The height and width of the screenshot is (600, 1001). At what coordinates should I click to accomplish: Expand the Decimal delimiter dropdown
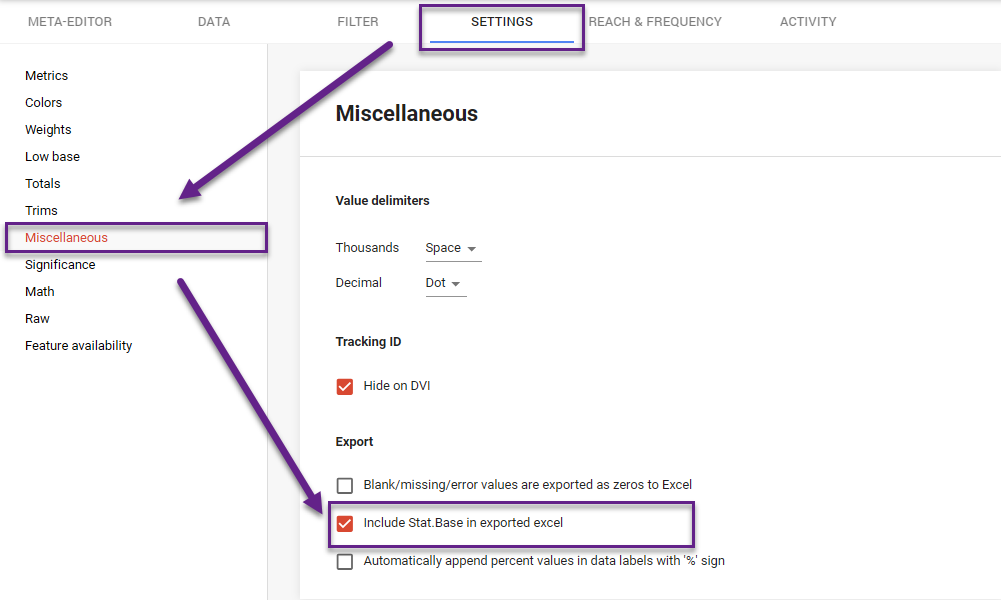445,283
